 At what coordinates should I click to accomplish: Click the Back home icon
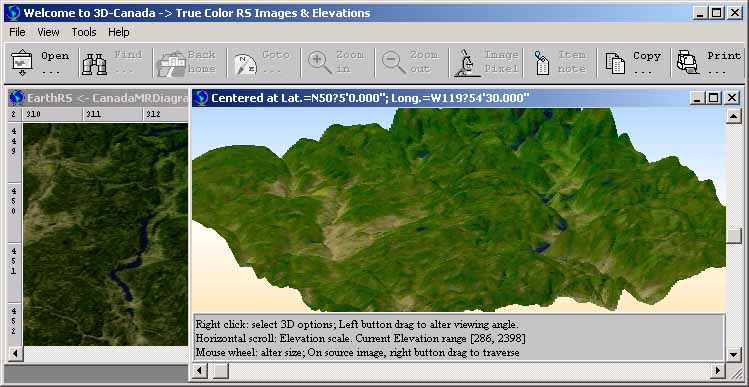[171, 64]
